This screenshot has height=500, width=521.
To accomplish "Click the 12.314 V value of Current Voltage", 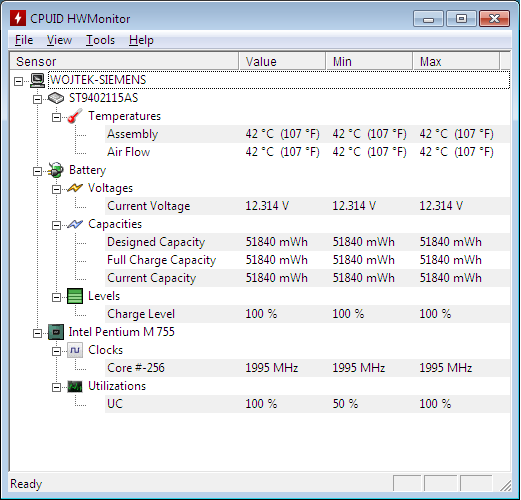I will coord(267,206).
